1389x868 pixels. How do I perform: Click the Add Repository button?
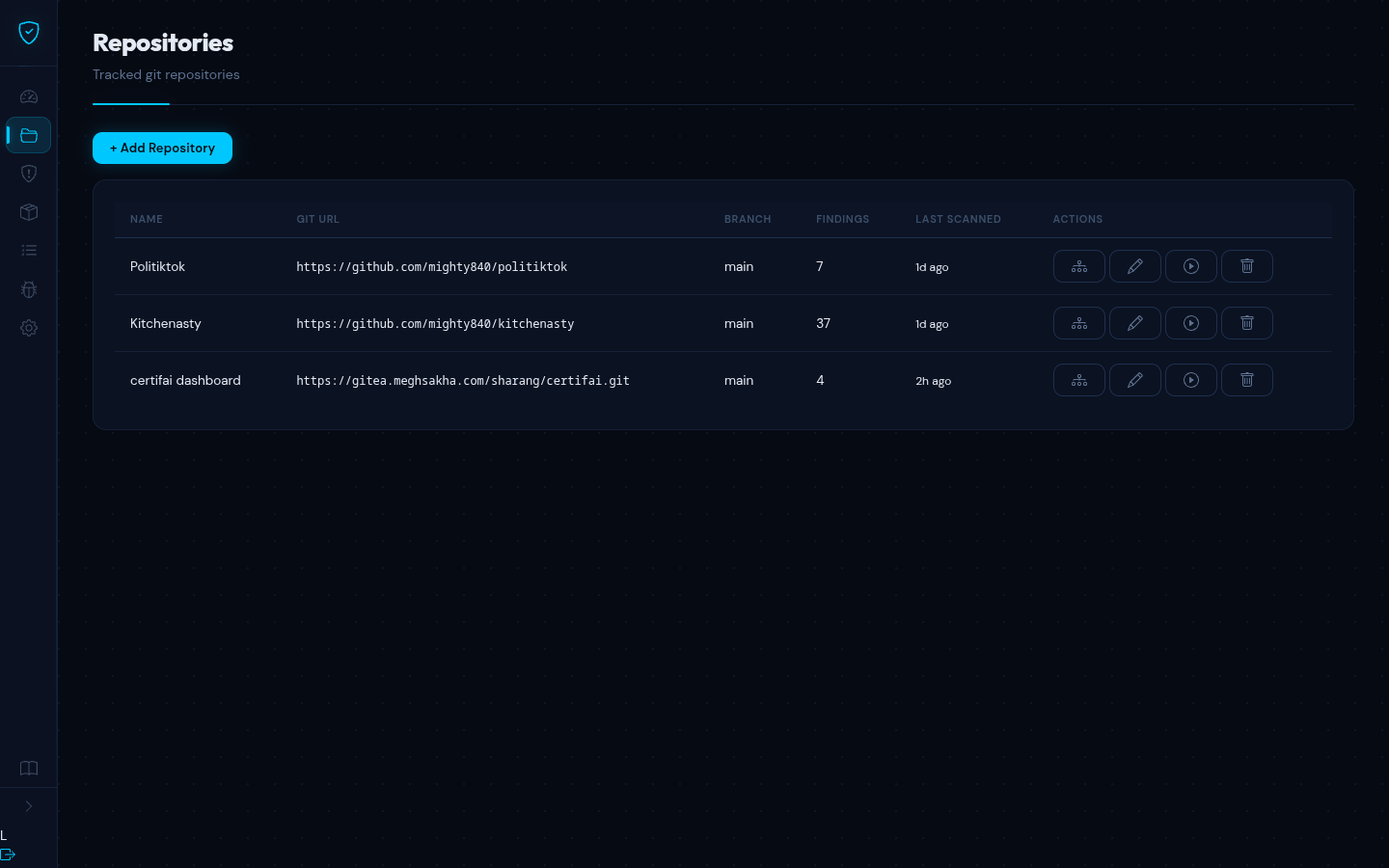tap(162, 148)
